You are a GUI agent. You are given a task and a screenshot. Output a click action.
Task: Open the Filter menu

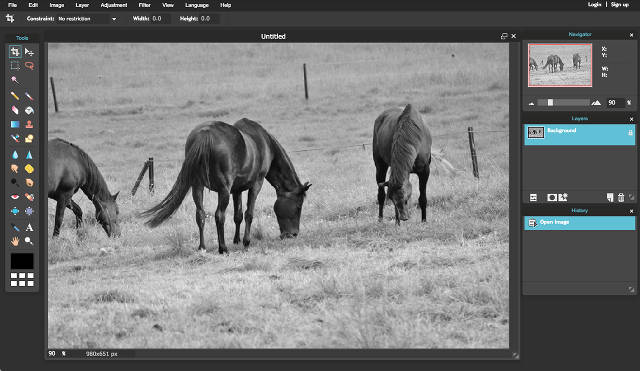(x=144, y=5)
